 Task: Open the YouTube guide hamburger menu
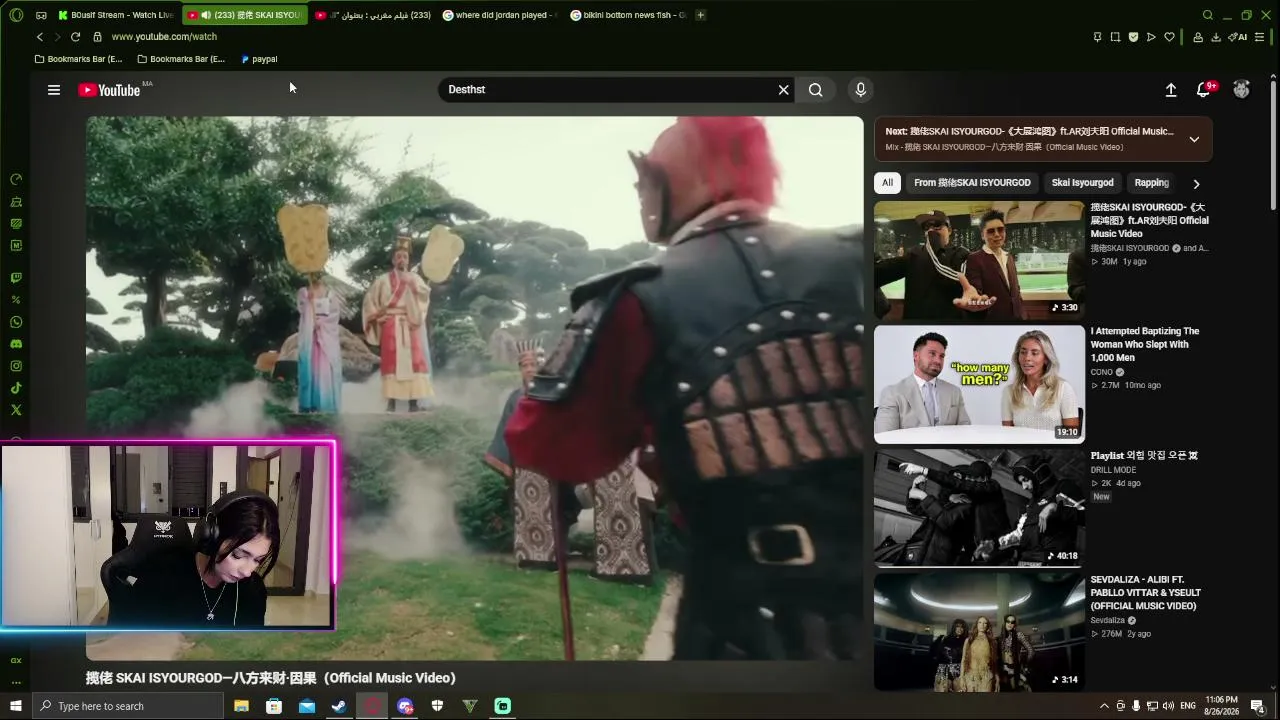click(x=54, y=90)
